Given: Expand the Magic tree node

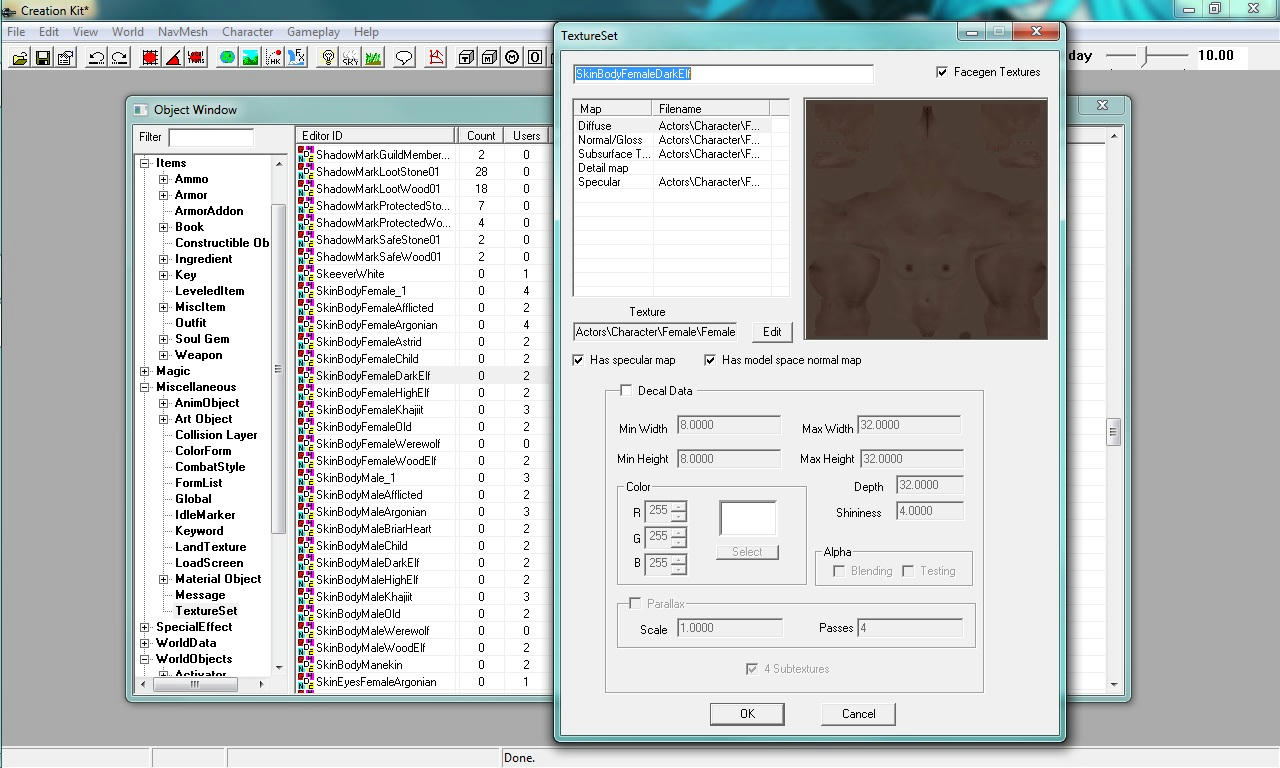Looking at the screenshot, I should (x=145, y=371).
